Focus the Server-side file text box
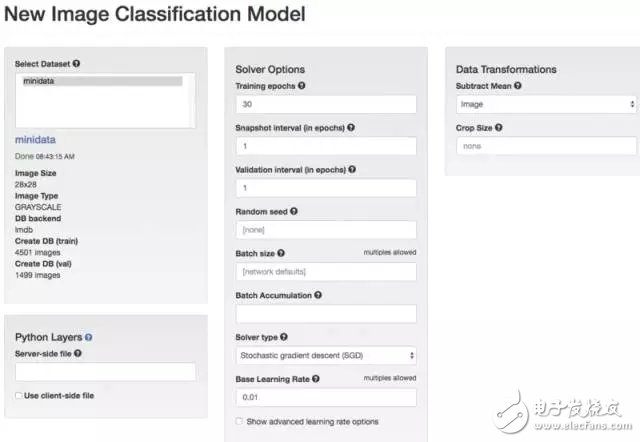 pos(105,372)
